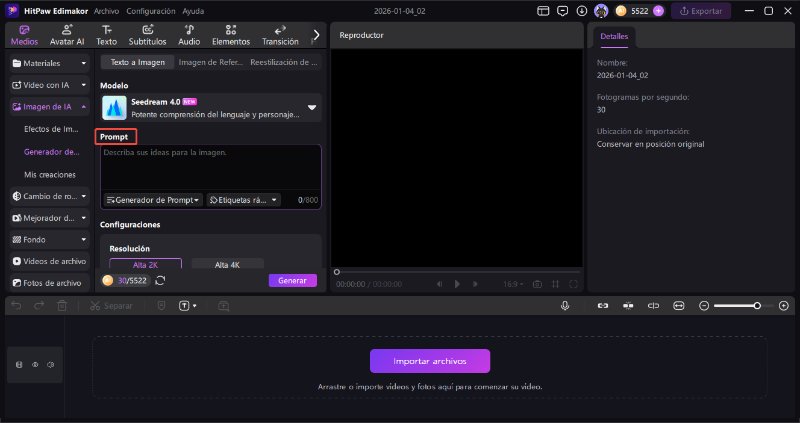Expand the Generador de Prompt dropdown
Image resolution: width=800 pixels, height=423 pixels.
pos(153,200)
